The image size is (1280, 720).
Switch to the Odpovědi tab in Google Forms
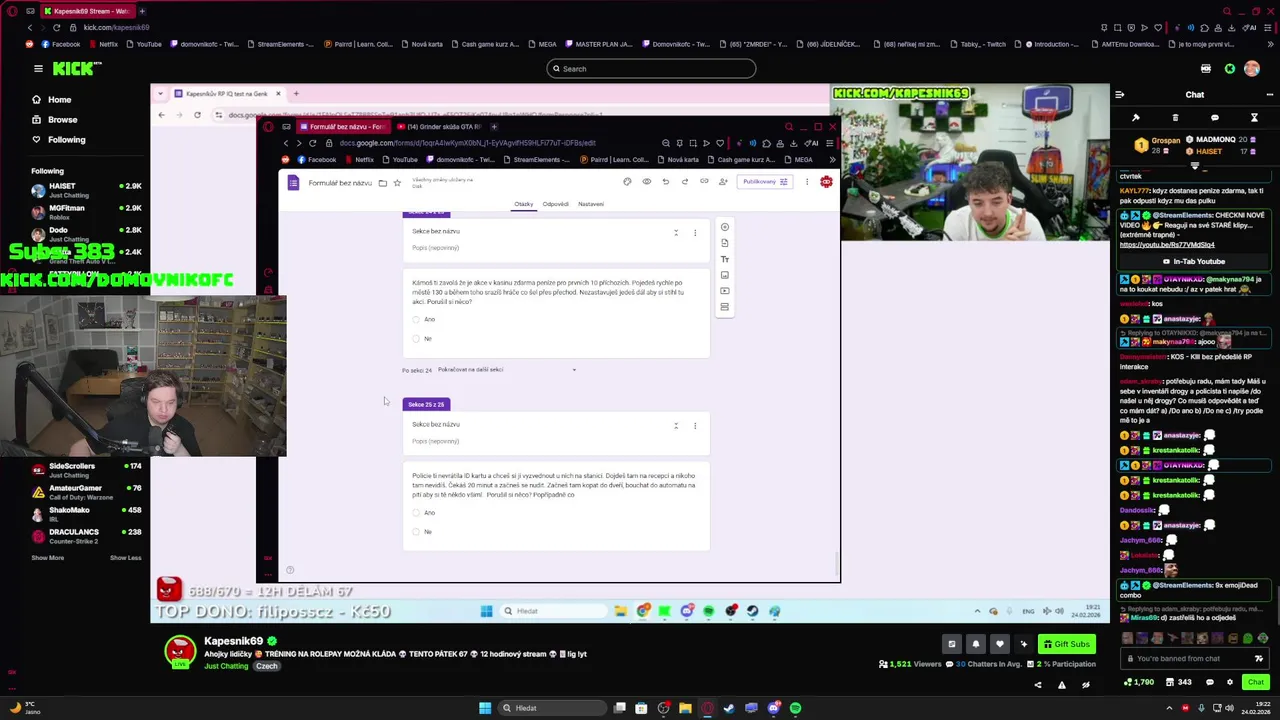tap(555, 204)
